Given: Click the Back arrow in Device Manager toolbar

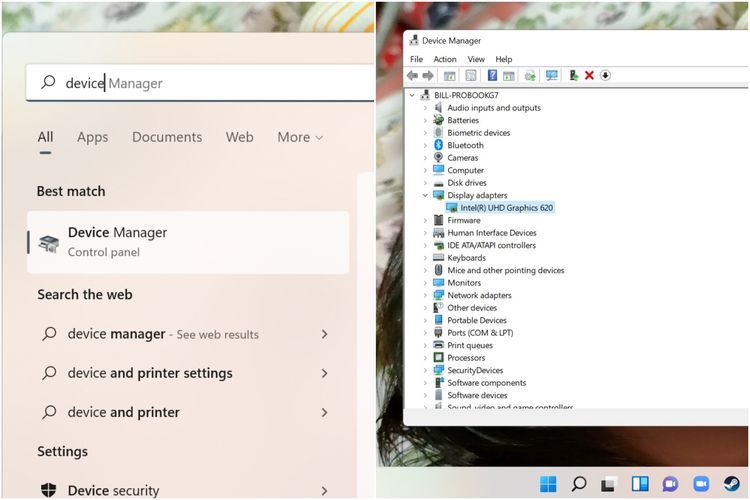Looking at the screenshot, I should point(412,75).
